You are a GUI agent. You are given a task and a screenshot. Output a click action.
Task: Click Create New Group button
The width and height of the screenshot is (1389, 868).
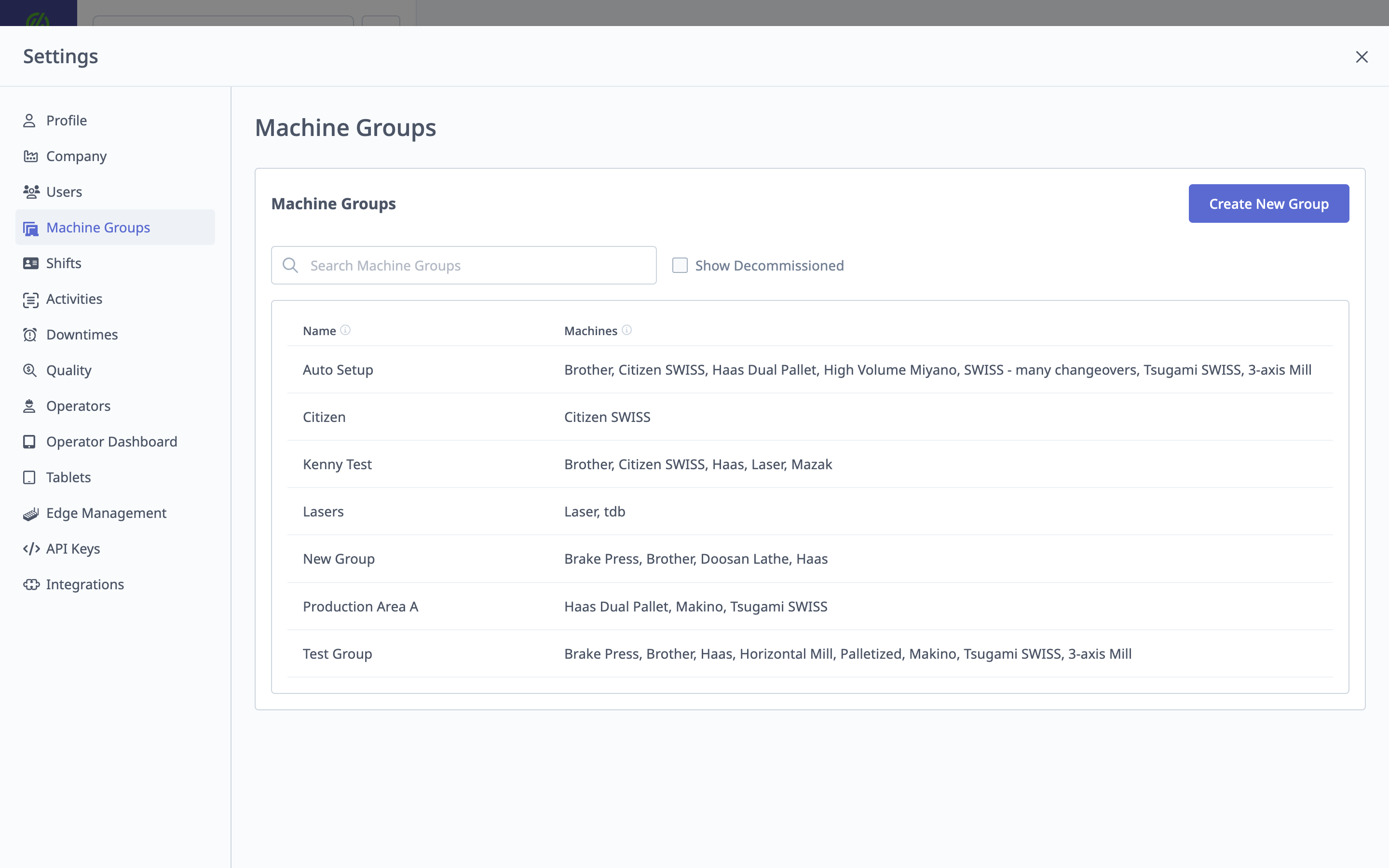[1268, 203]
